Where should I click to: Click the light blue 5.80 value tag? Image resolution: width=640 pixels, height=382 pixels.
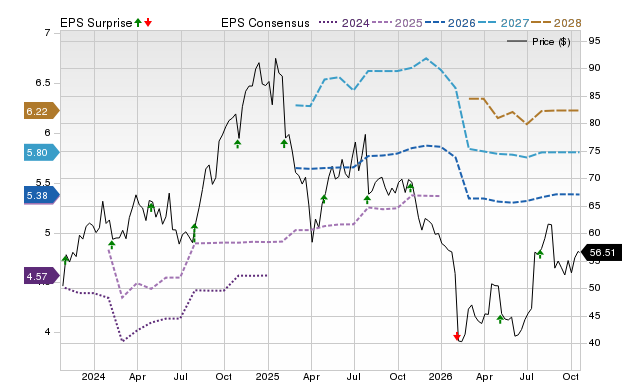(42, 153)
